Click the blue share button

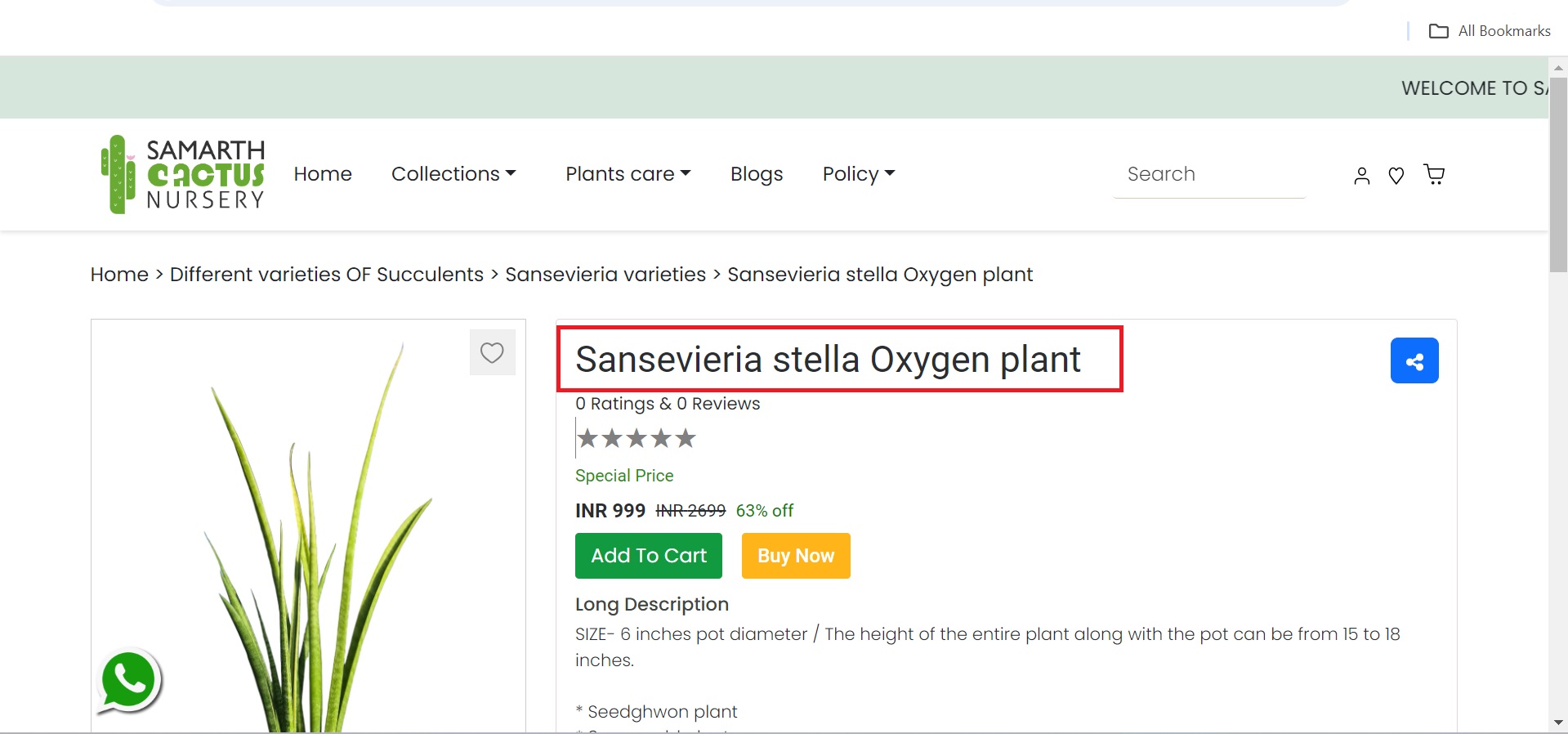coord(1414,360)
